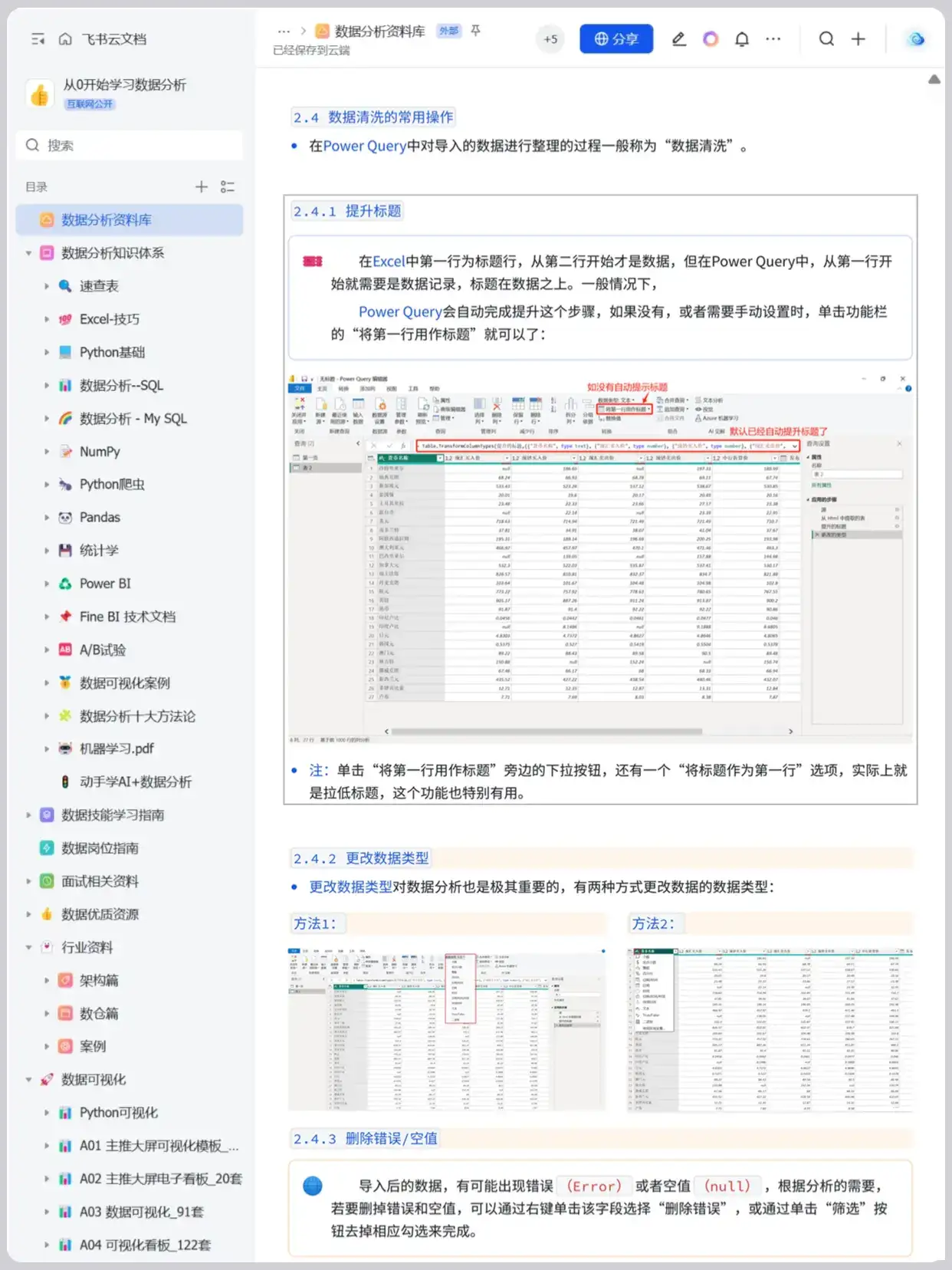952x1270 pixels.
Task: Add a new page with 目录 plus icon
Action: coord(201,186)
